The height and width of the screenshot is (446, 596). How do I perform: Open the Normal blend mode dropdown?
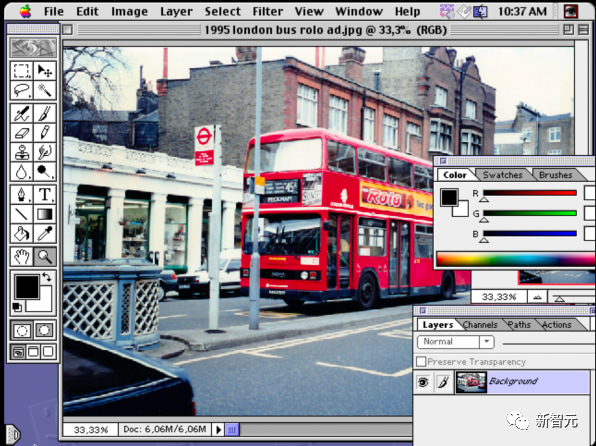(x=455, y=342)
